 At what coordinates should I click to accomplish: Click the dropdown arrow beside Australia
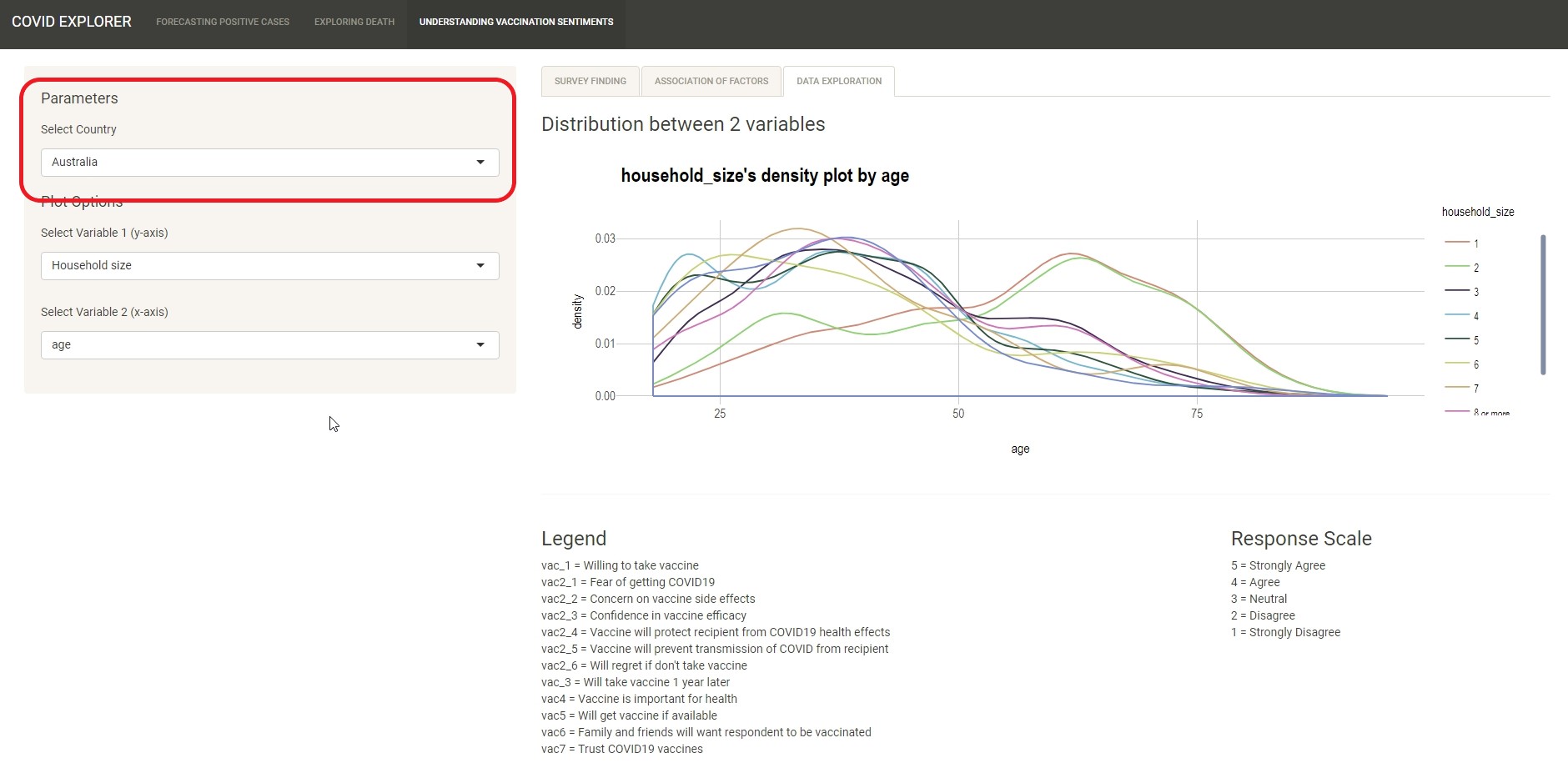pos(480,163)
